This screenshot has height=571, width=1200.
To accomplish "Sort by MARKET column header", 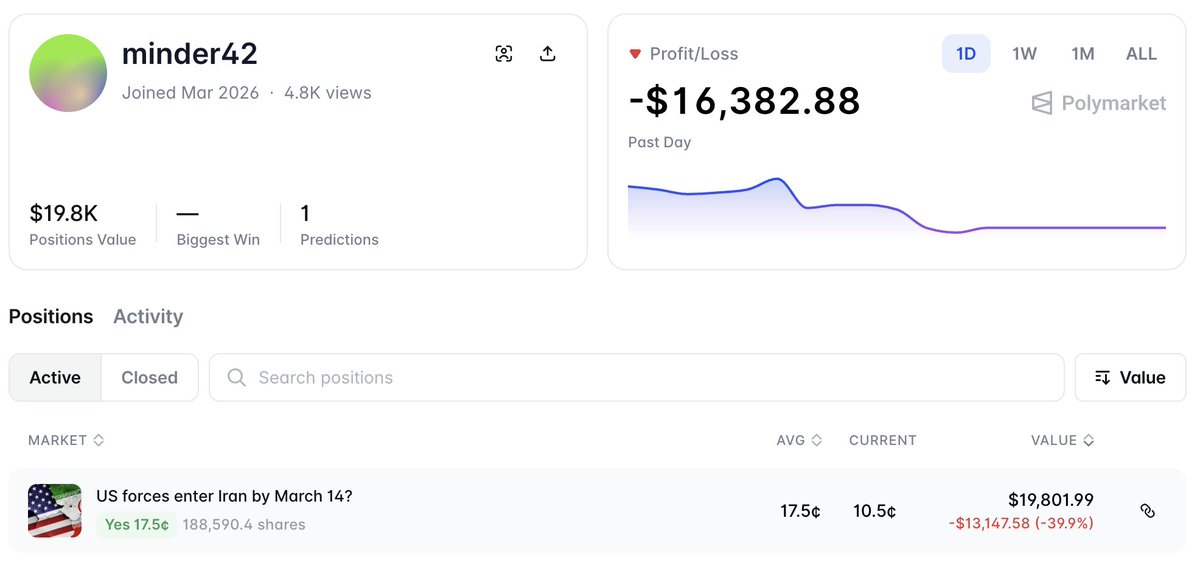I will point(66,440).
